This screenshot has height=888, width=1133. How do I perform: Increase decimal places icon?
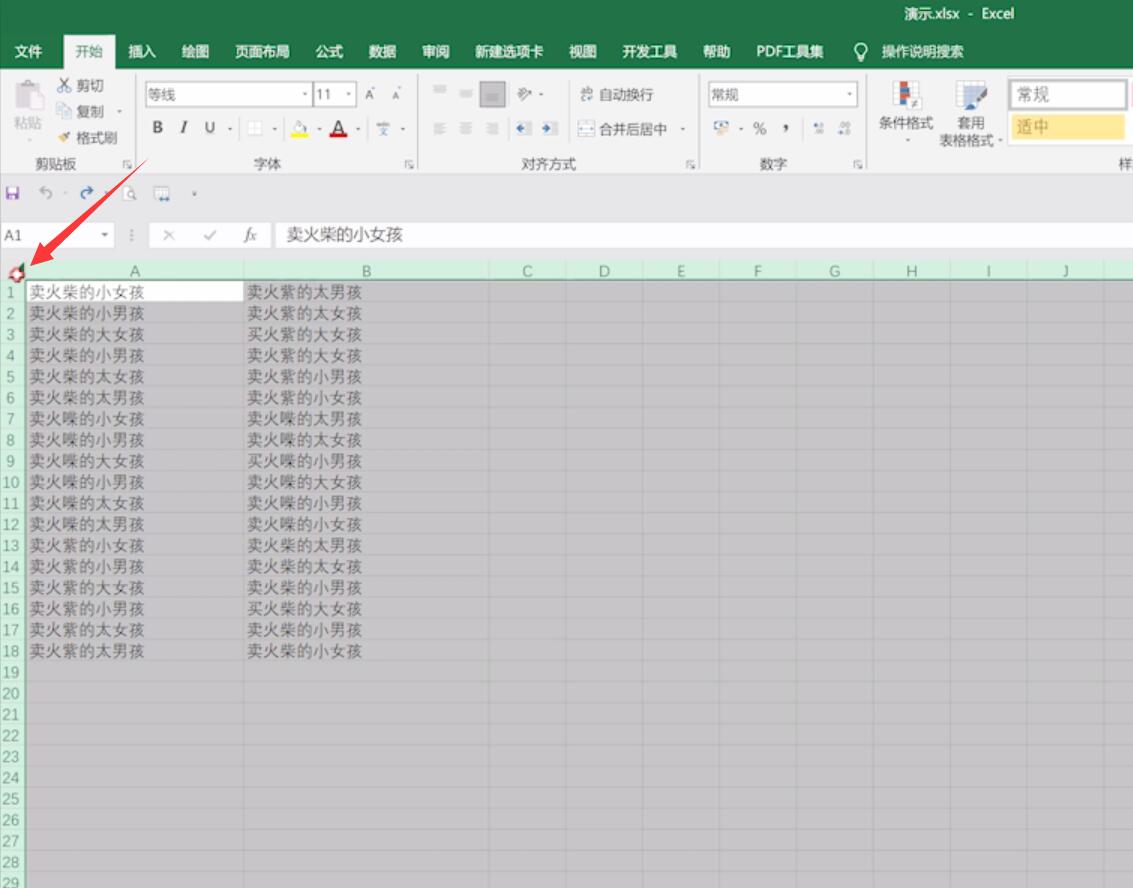click(819, 128)
